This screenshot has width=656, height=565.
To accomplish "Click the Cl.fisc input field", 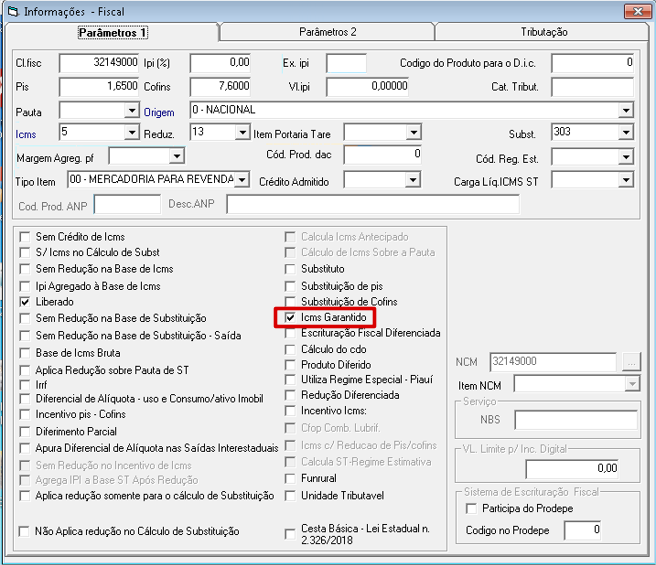I will pos(99,63).
